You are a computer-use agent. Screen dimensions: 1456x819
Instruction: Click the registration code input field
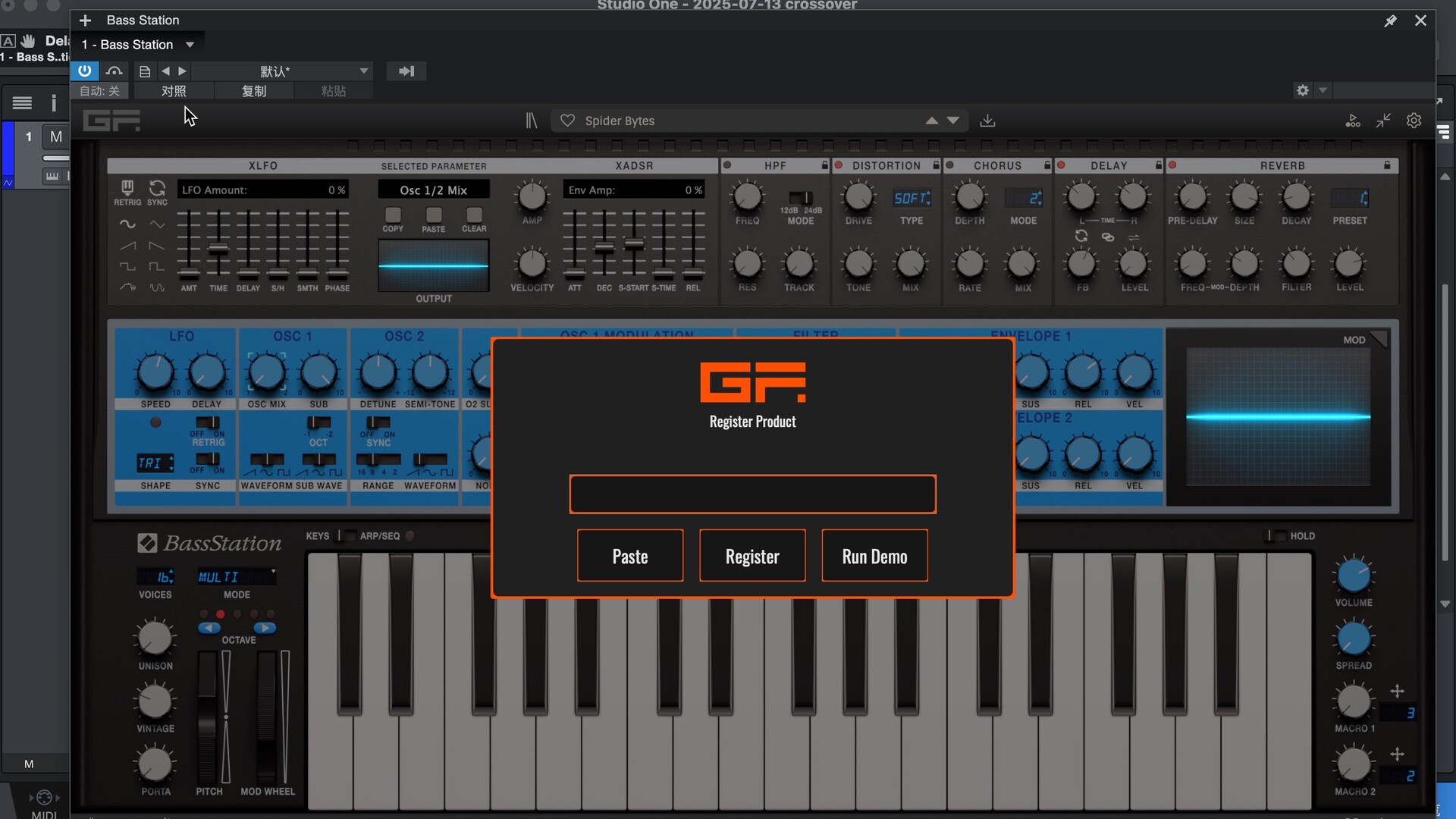click(752, 494)
